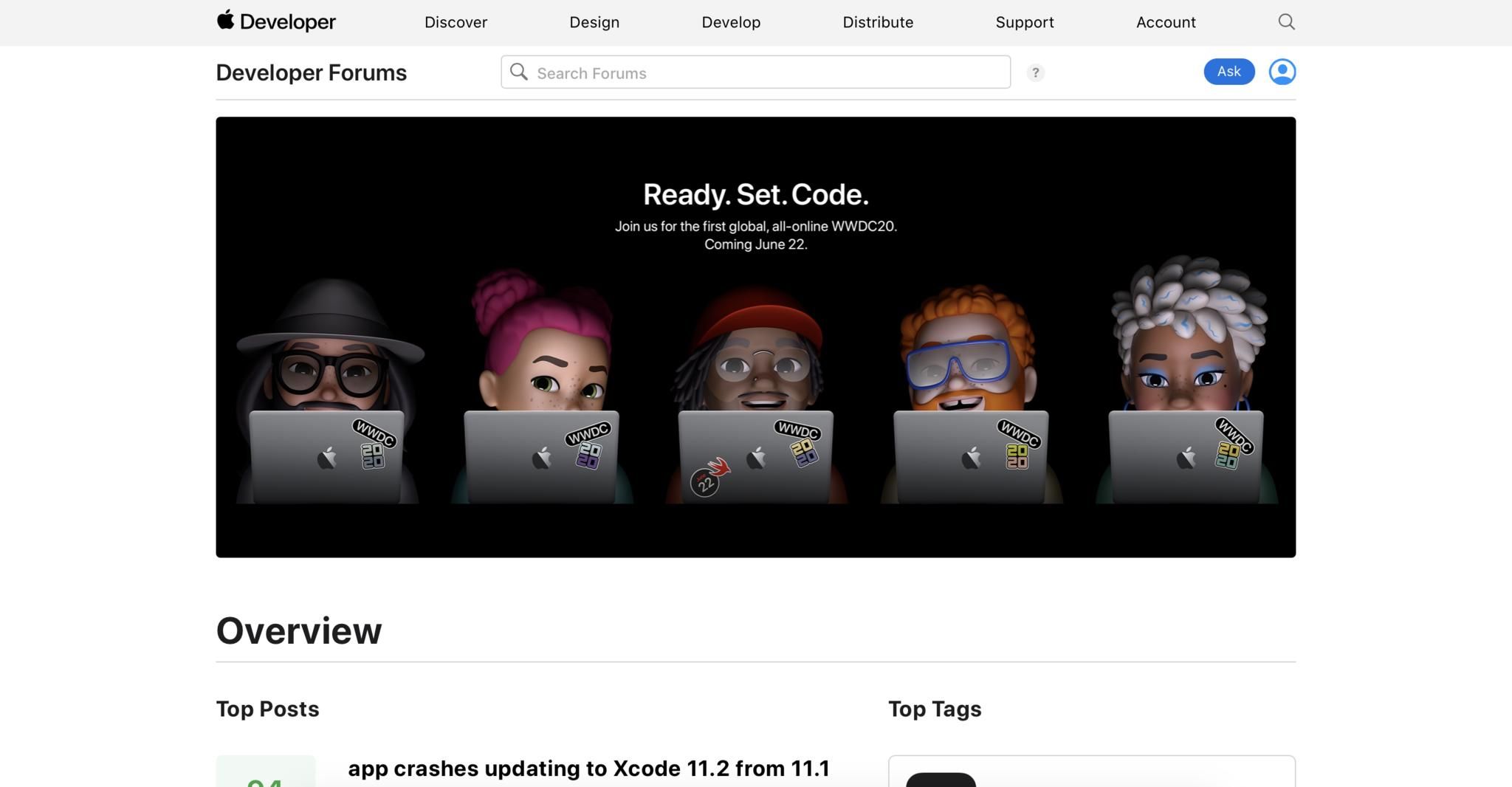Go to the Support page
The image size is (1512, 787).
tap(1025, 22)
